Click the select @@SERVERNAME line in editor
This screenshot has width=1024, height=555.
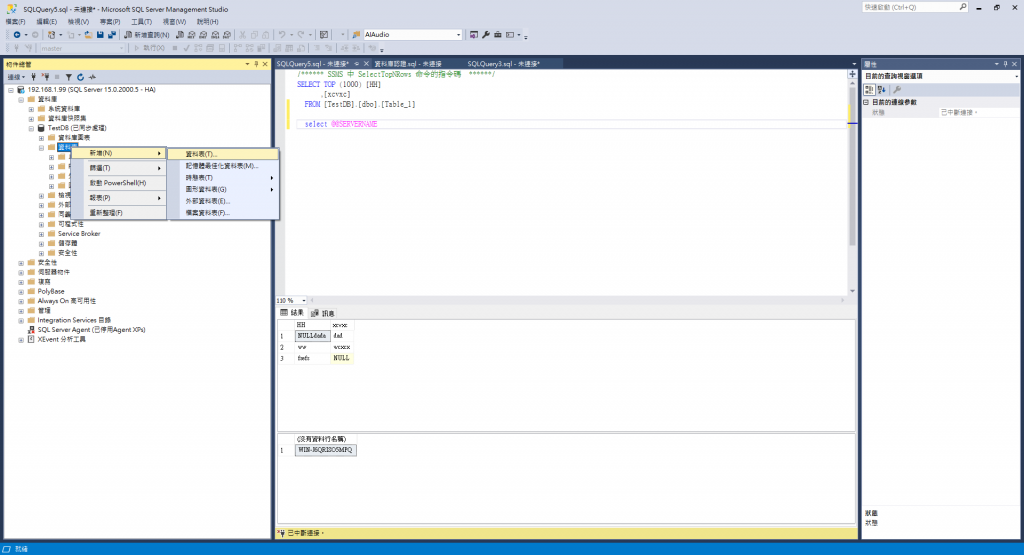pos(341,124)
